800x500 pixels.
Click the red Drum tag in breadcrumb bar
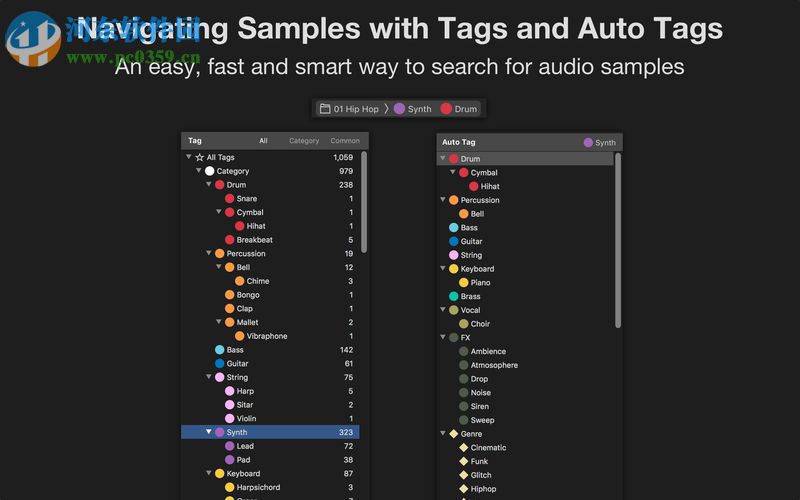459,109
